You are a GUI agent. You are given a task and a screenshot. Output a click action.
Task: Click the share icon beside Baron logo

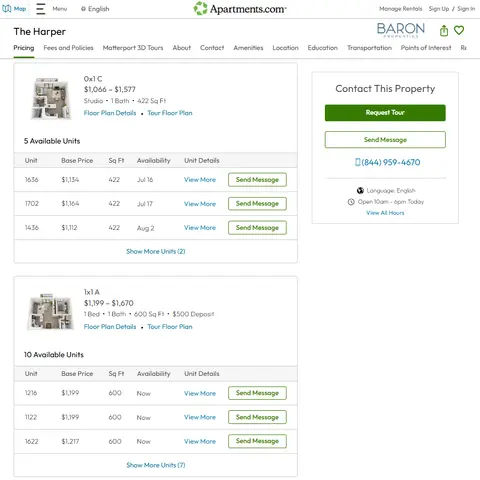pyautogui.click(x=444, y=31)
